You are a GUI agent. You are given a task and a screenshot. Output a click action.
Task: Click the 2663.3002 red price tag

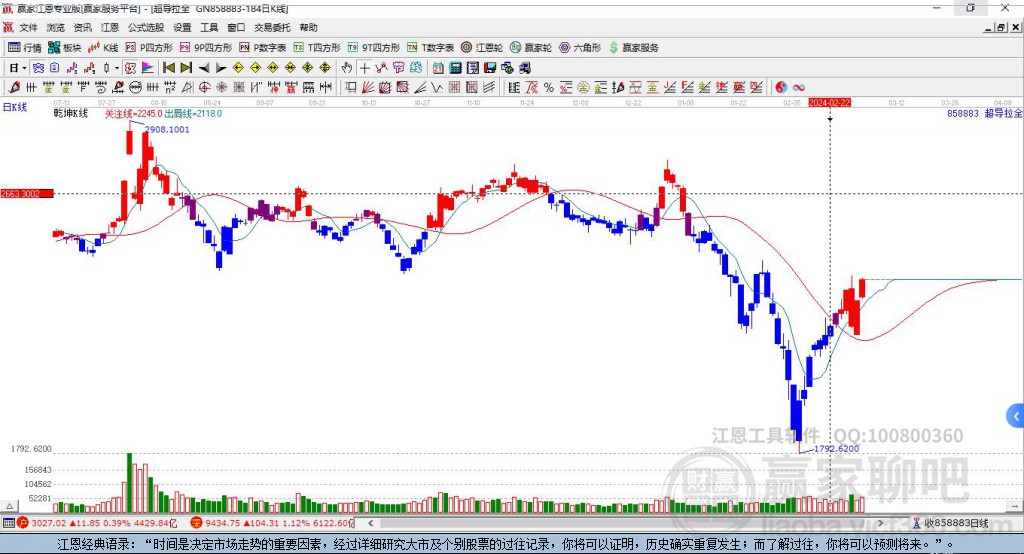coord(27,194)
